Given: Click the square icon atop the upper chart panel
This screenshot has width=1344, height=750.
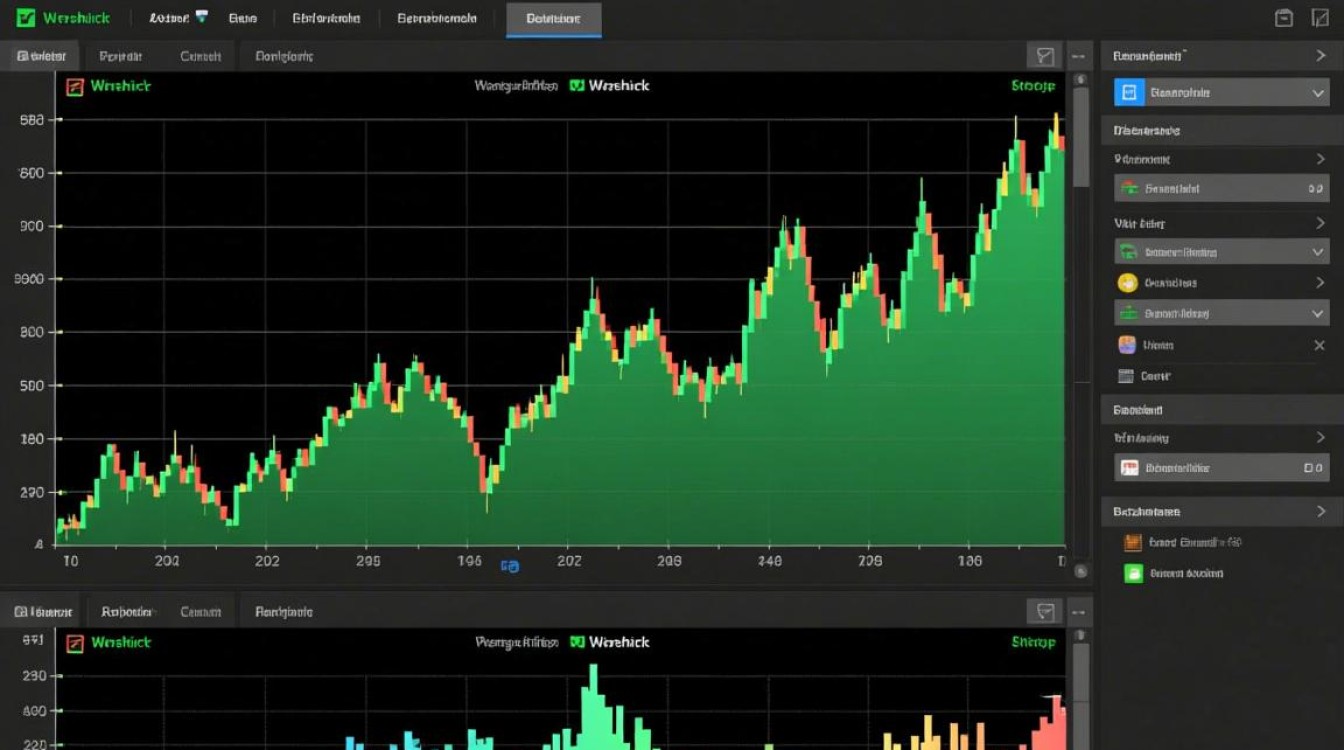Looking at the screenshot, I should pyautogui.click(x=1045, y=56).
